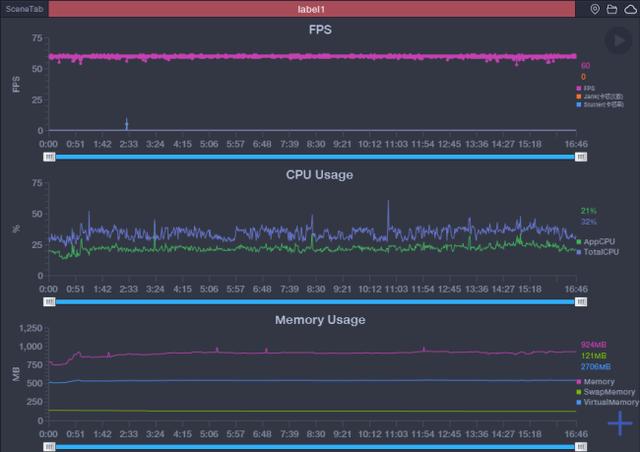Open the SceneTab tab

tap(24, 9)
